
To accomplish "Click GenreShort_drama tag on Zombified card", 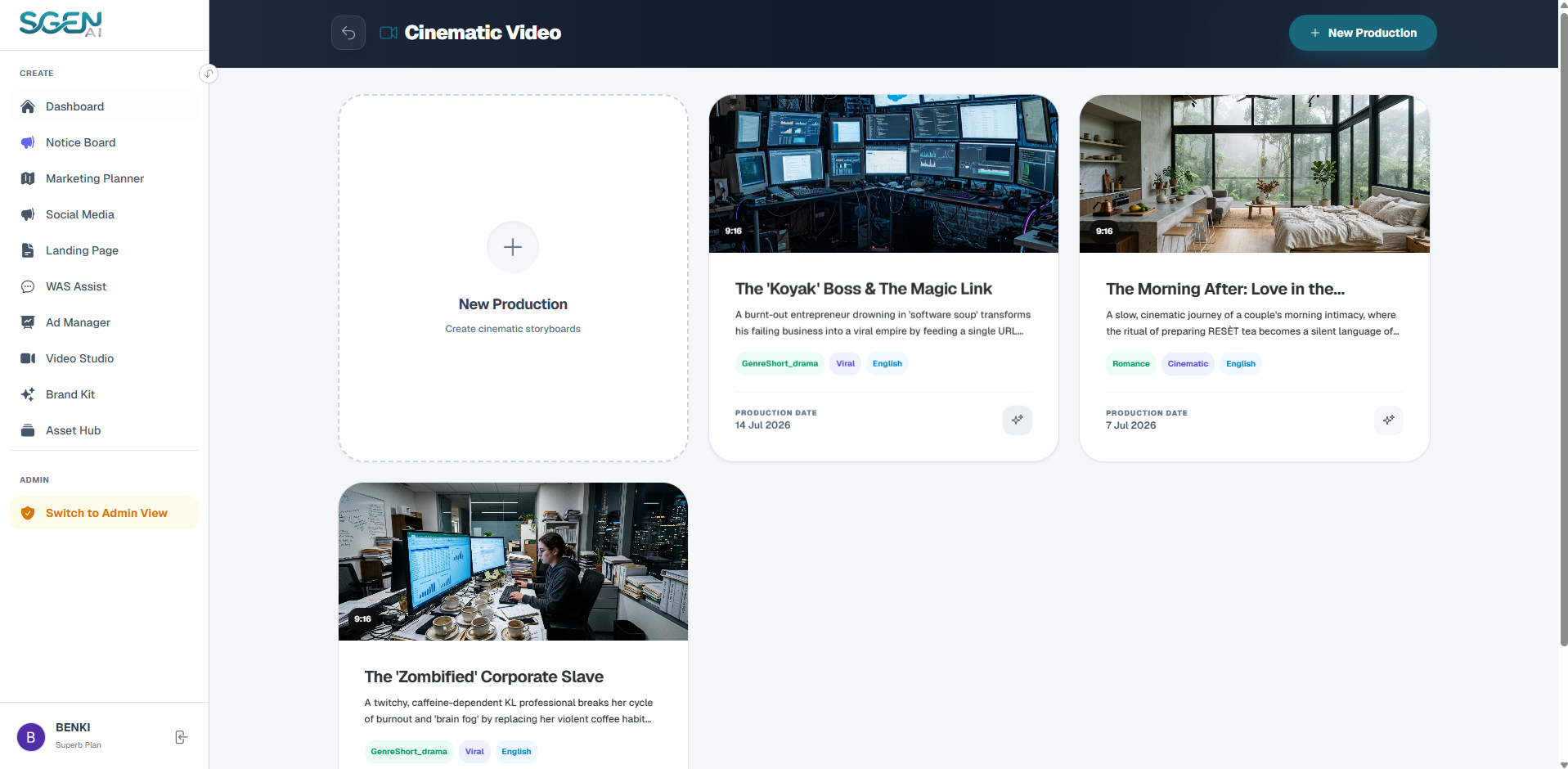I will click(409, 752).
